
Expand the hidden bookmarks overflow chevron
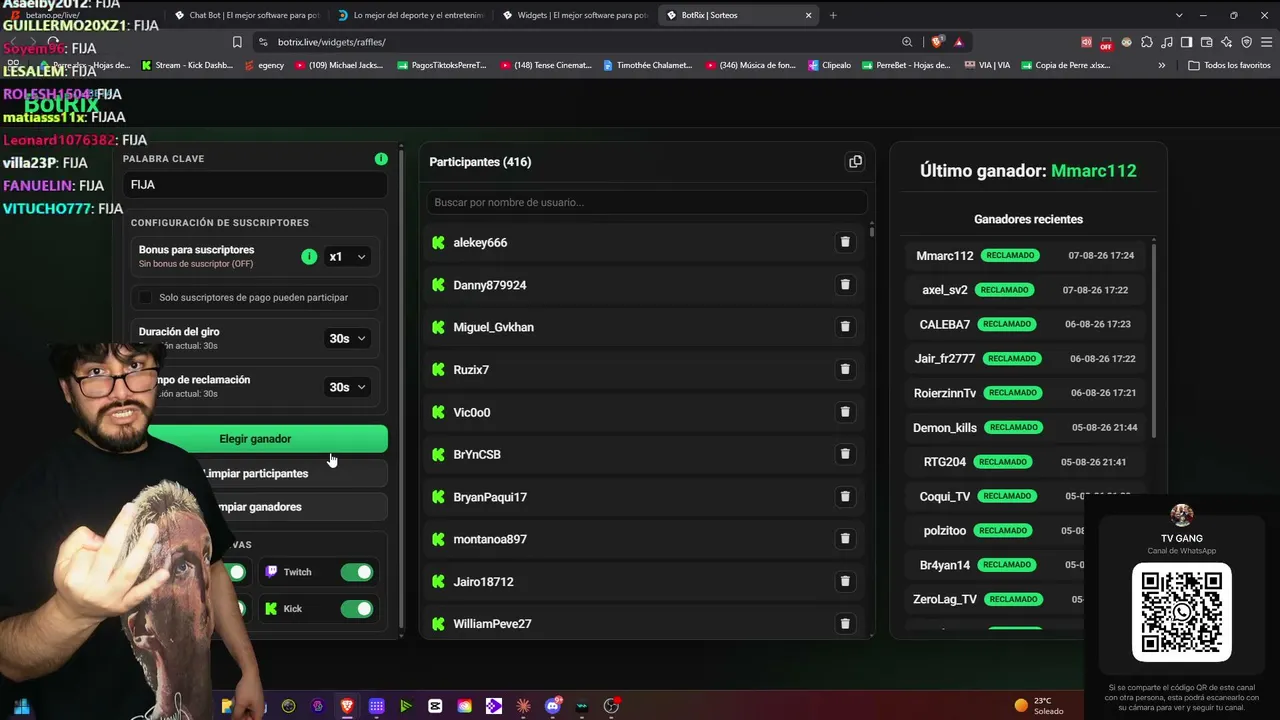click(x=1161, y=65)
